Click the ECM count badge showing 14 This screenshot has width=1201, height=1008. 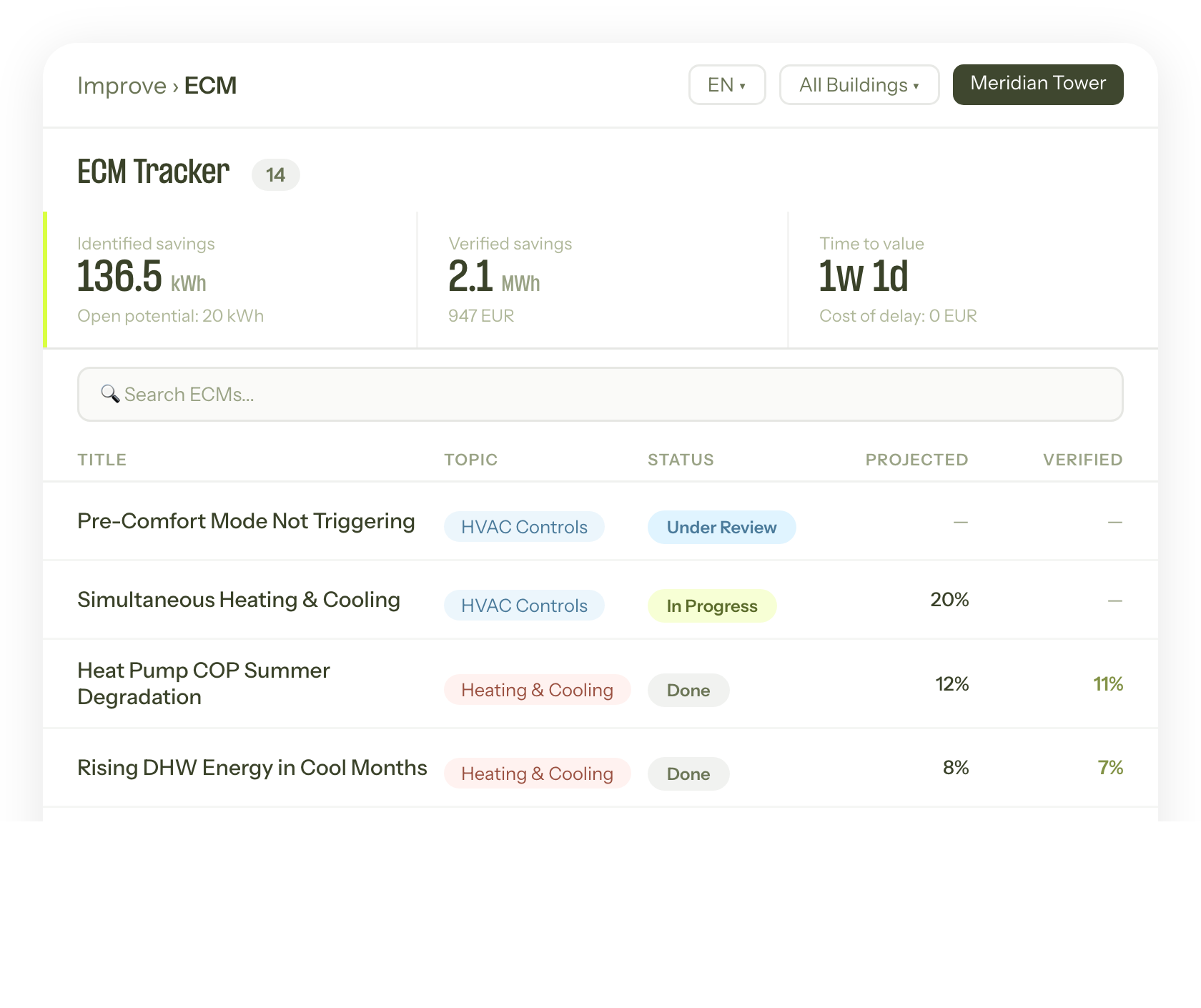click(x=275, y=174)
